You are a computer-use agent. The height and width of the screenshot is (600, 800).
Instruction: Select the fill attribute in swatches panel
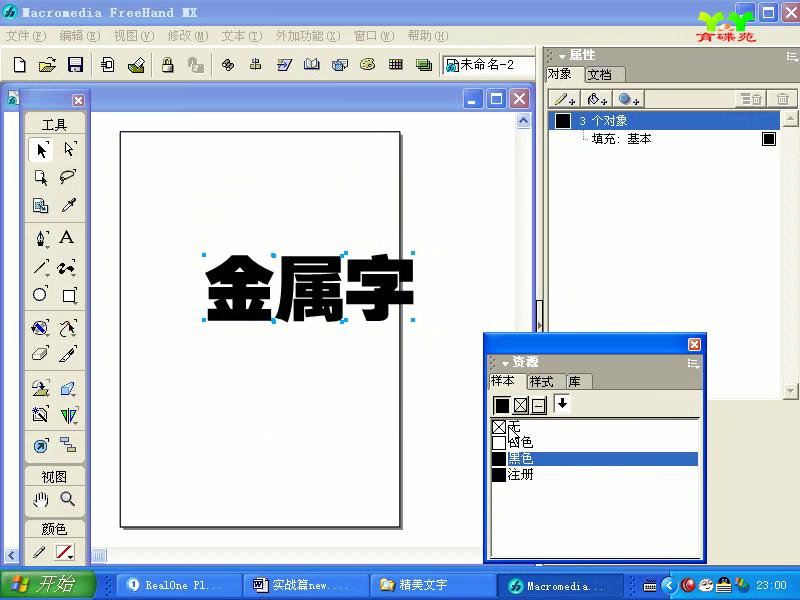502,406
